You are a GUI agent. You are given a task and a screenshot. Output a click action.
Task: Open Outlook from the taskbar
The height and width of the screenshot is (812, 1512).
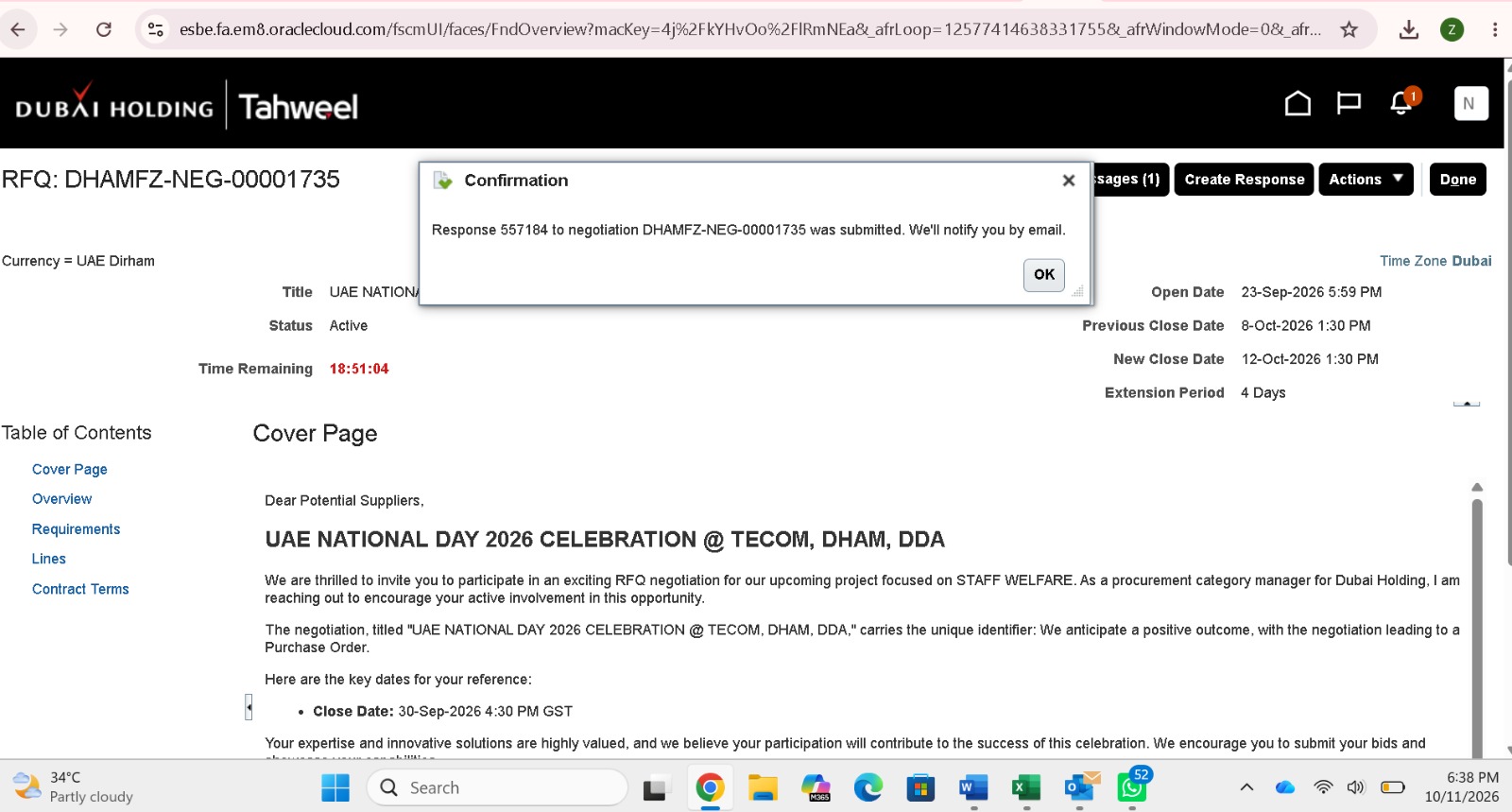[x=1080, y=787]
